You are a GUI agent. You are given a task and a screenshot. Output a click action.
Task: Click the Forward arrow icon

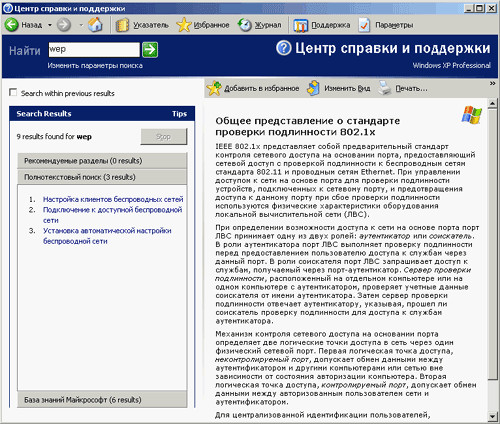pyautogui.click(x=64, y=25)
